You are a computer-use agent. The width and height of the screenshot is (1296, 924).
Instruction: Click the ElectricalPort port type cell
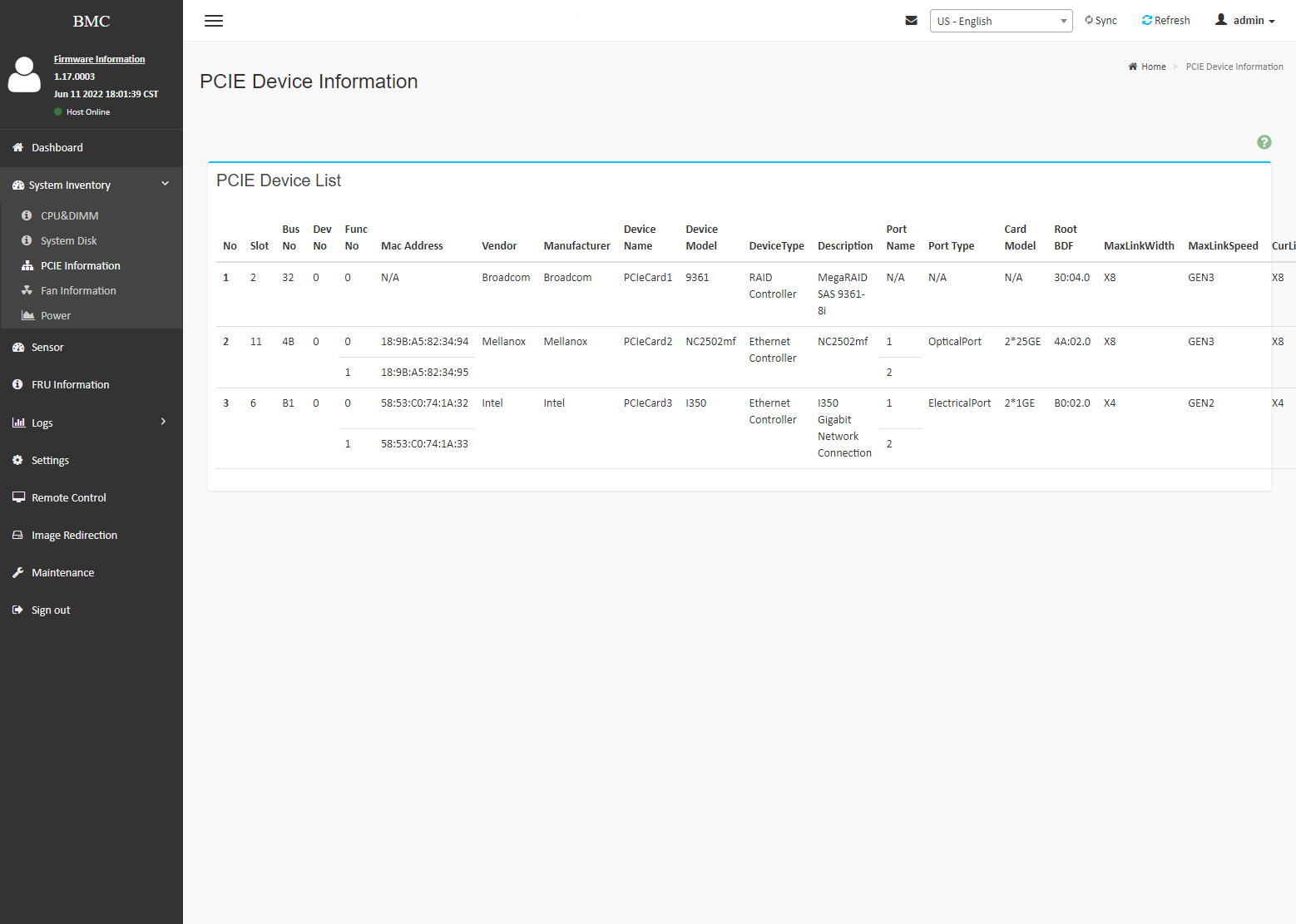[x=959, y=403]
